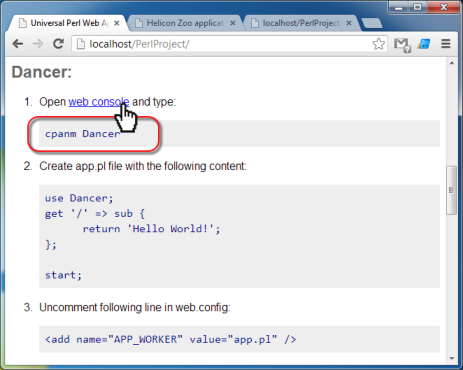Bookmark this page with the star icon
Screen dimensions: 463x370
click(x=378, y=44)
